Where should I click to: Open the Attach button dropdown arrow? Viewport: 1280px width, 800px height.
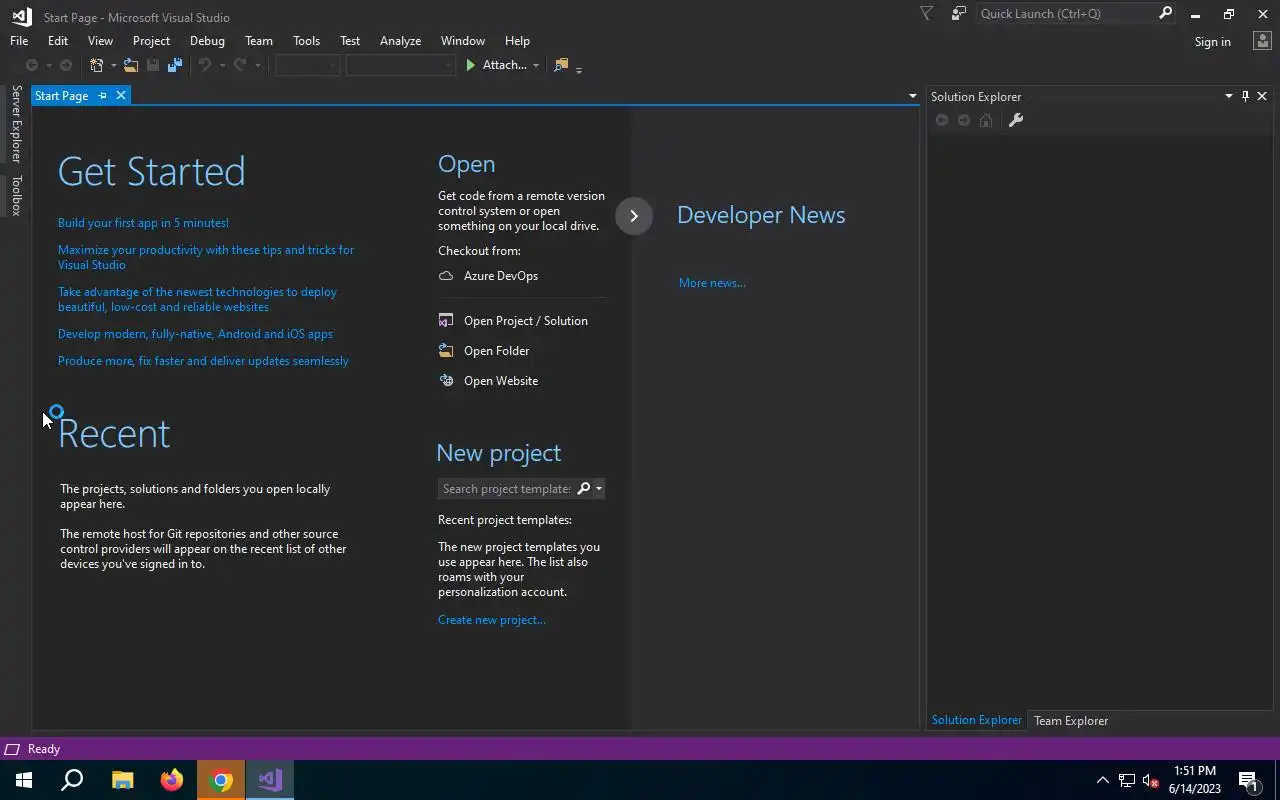pos(536,66)
